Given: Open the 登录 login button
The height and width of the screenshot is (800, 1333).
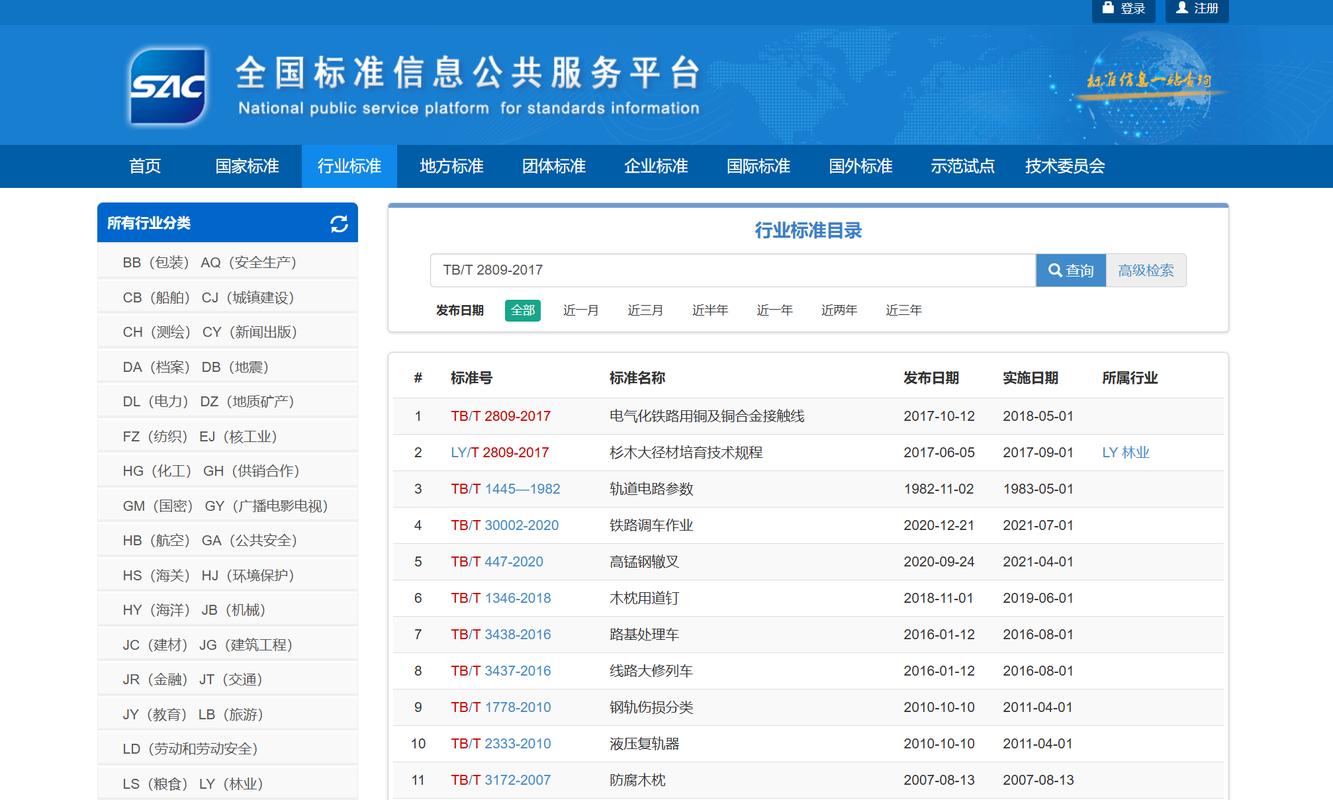Looking at the screenshot, I should (1124, 8).
